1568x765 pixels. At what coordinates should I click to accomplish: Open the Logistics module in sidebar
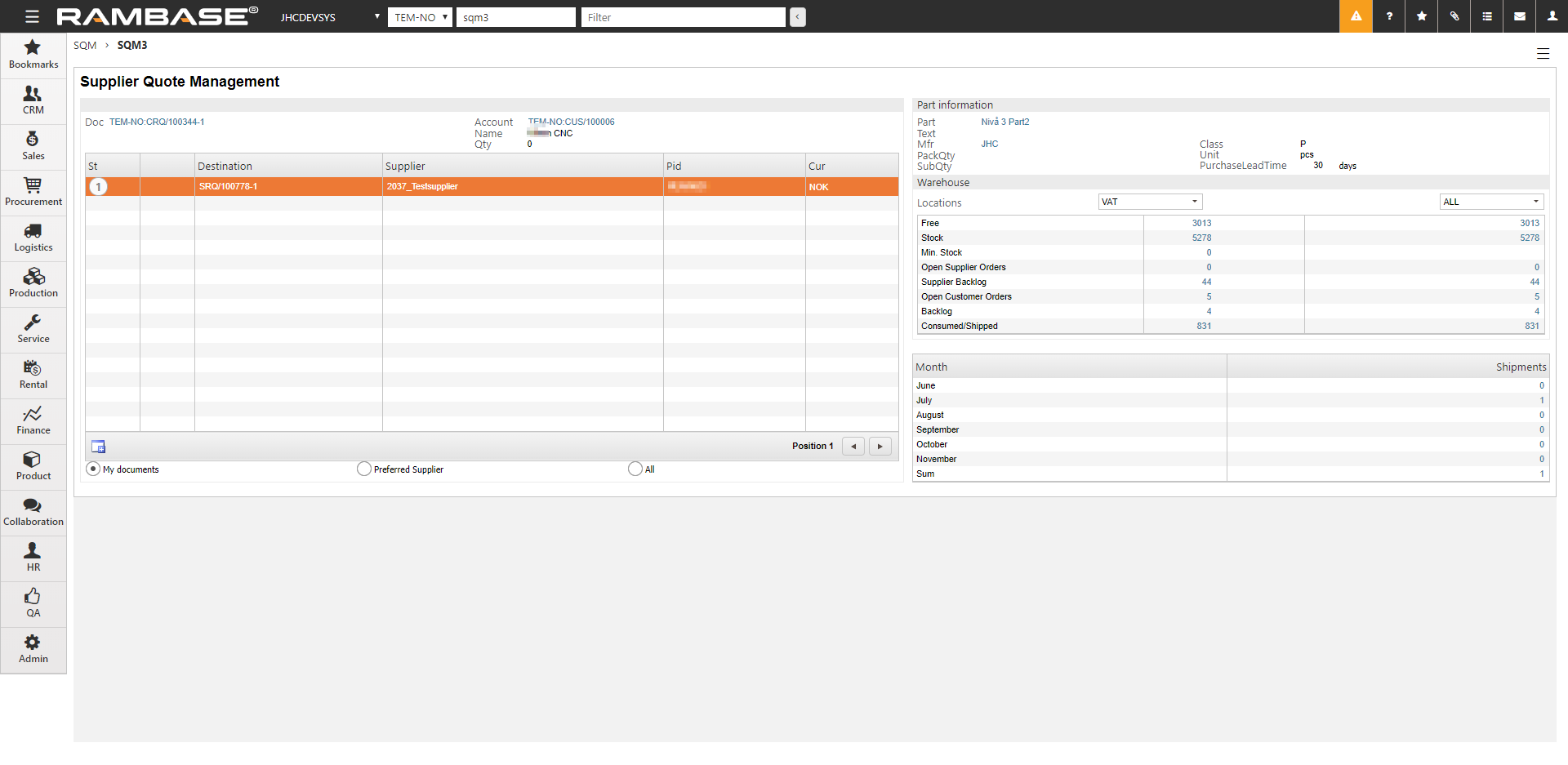[33, 238]
